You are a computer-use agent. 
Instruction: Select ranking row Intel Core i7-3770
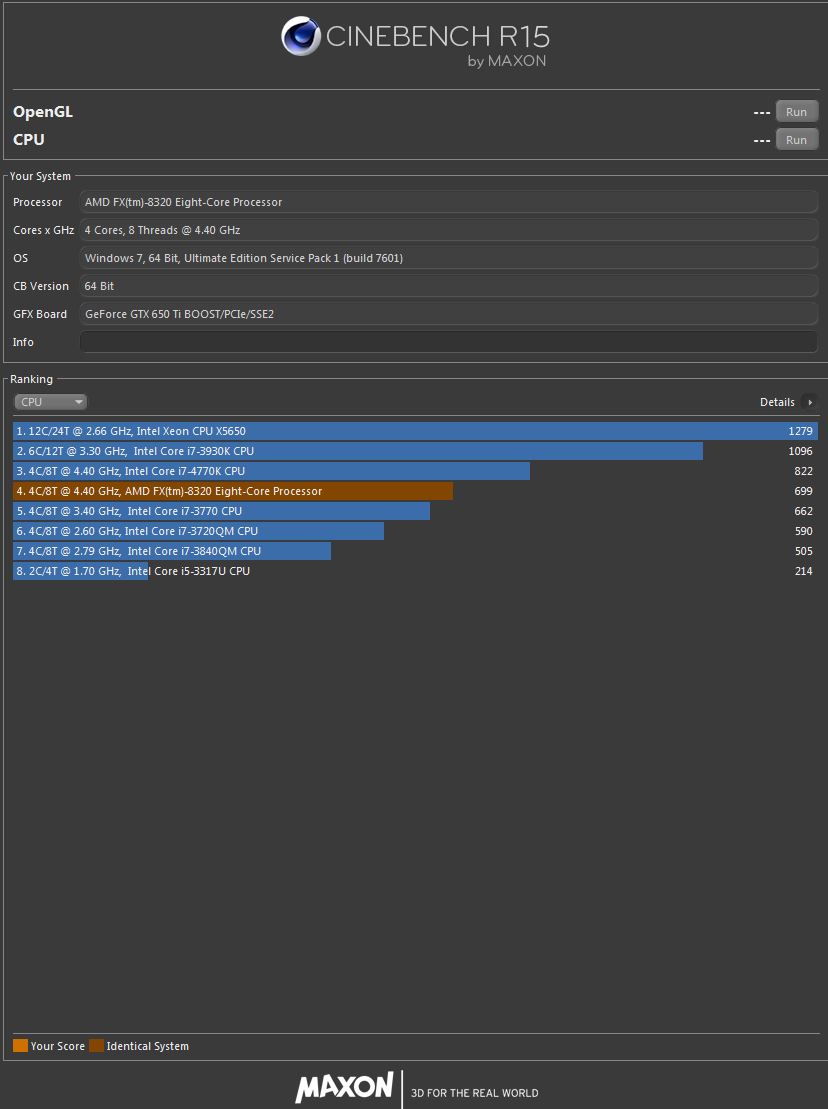[x=415, y=511]
